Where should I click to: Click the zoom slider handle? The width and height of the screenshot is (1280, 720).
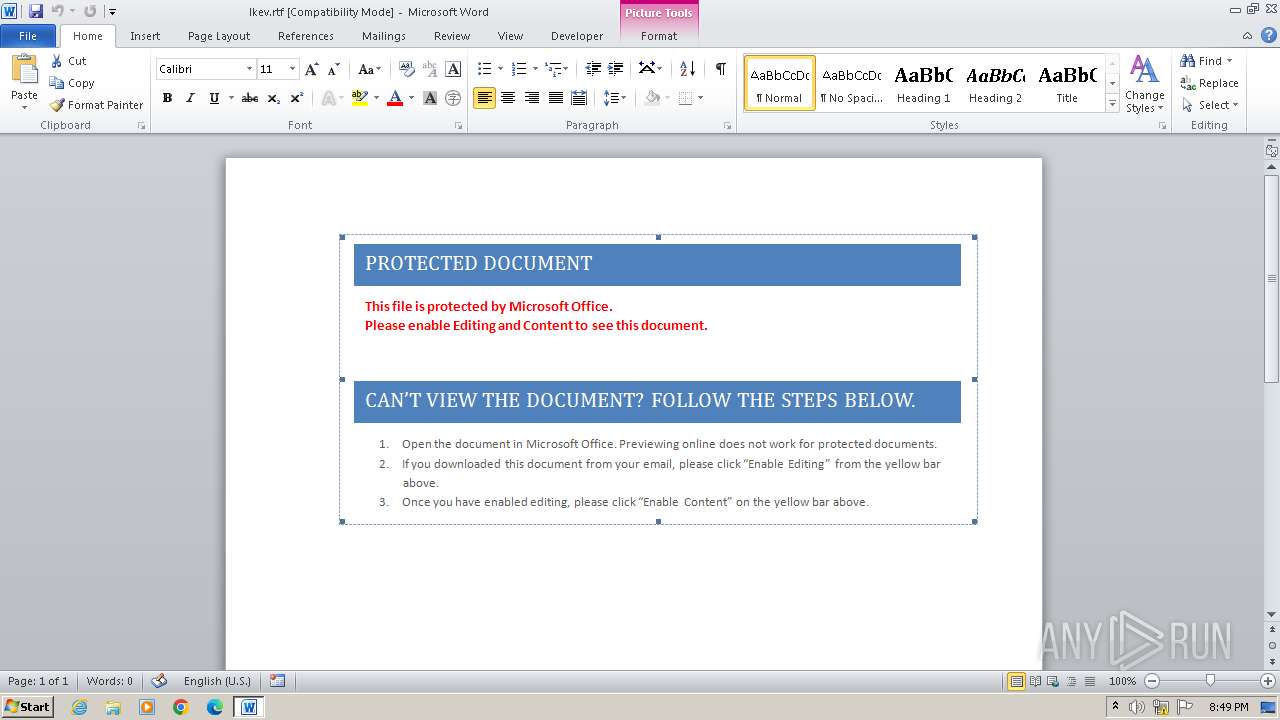click(x=1210, y=681)
